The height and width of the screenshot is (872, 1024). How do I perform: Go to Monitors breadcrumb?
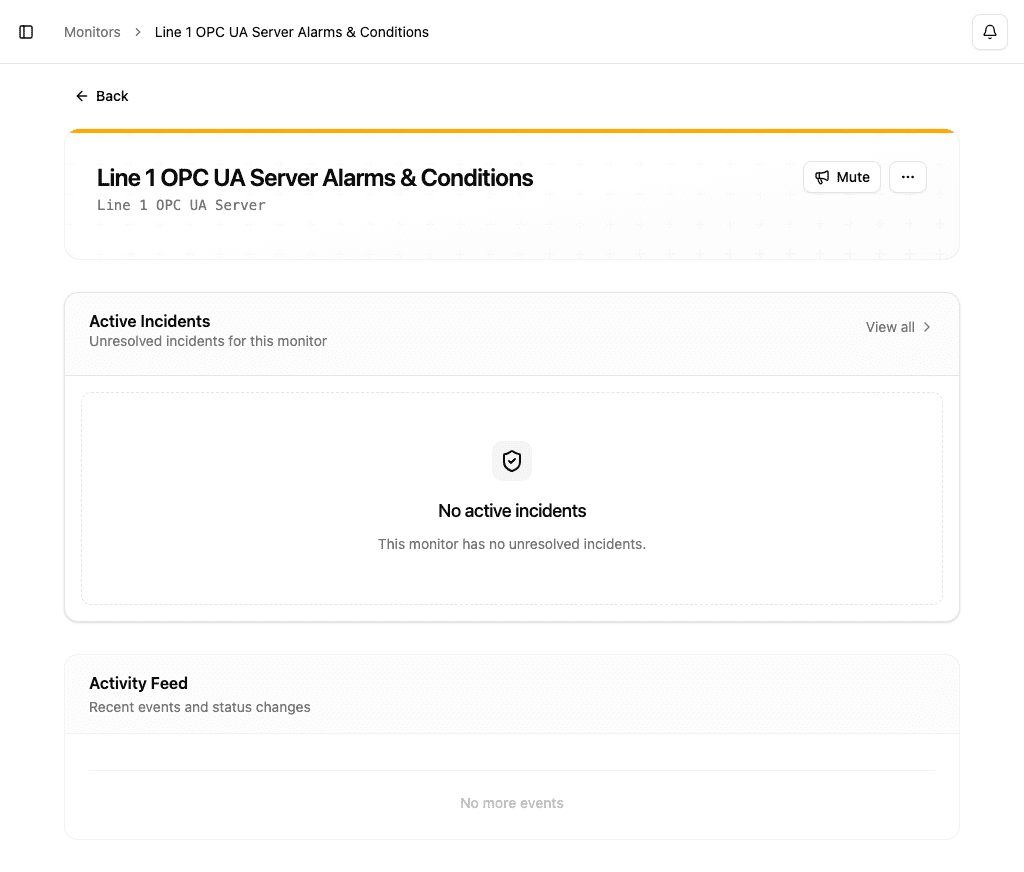tap(92, 32)
